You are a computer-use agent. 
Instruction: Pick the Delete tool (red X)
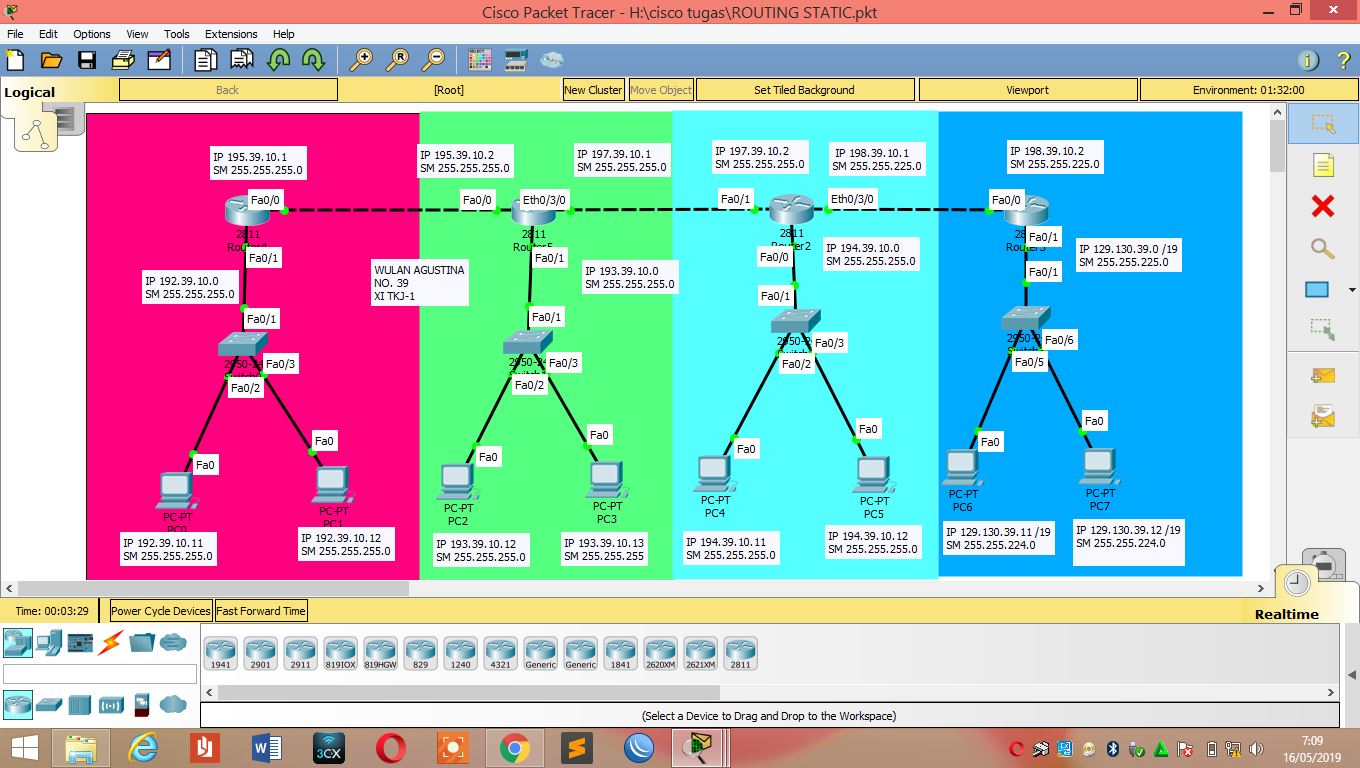click(1322, 207)
